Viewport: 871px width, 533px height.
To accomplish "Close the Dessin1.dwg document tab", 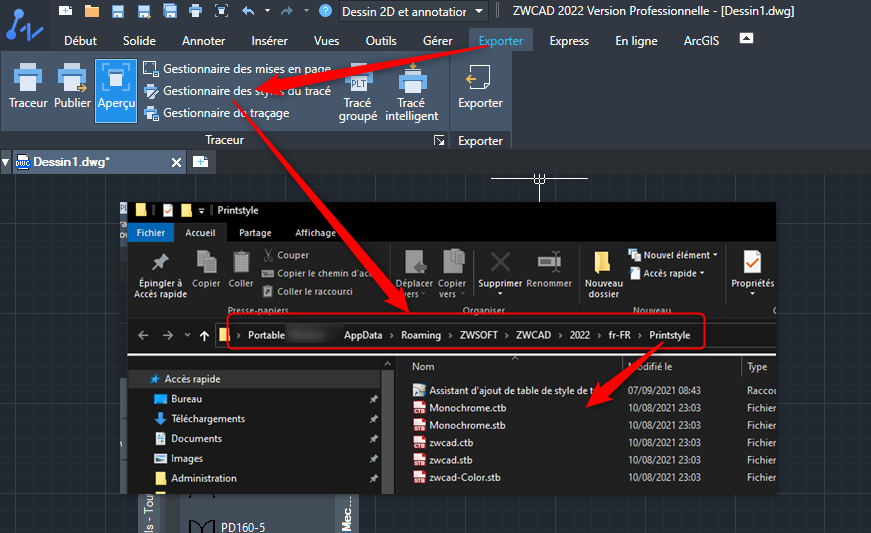I will pos(176,162).
